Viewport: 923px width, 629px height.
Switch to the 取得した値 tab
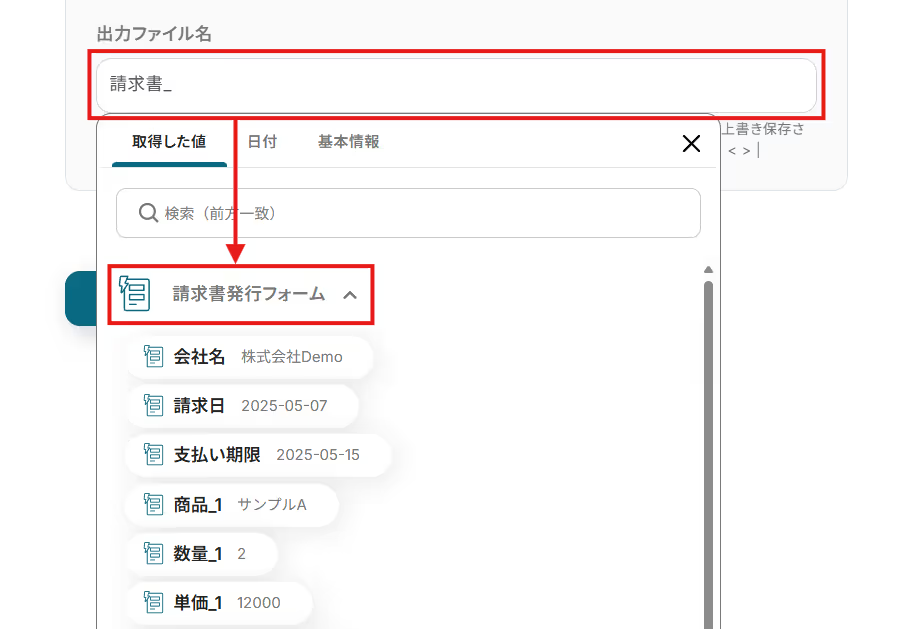[169, 142]
